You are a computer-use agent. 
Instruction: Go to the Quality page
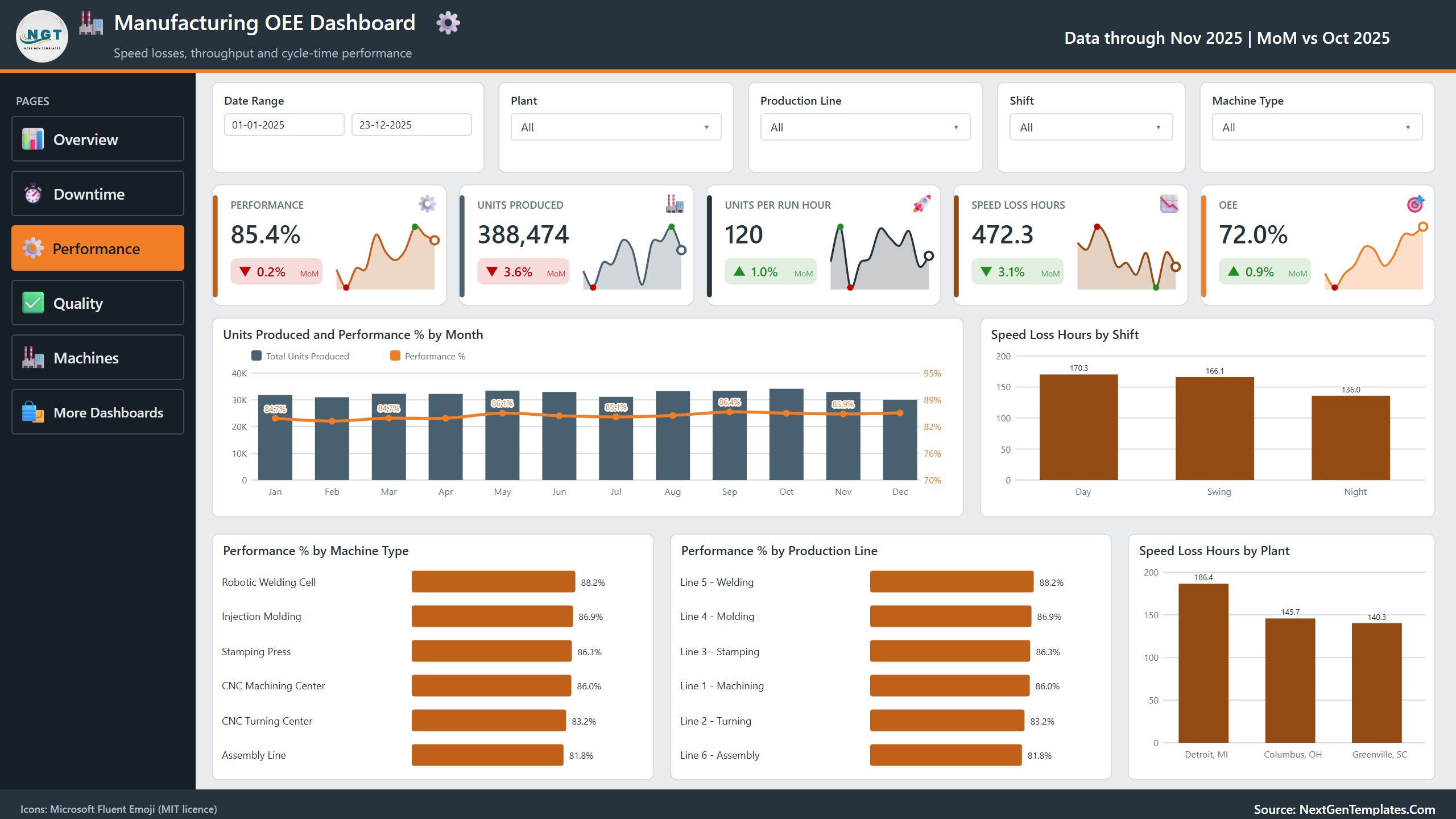[x=98, y=303]
